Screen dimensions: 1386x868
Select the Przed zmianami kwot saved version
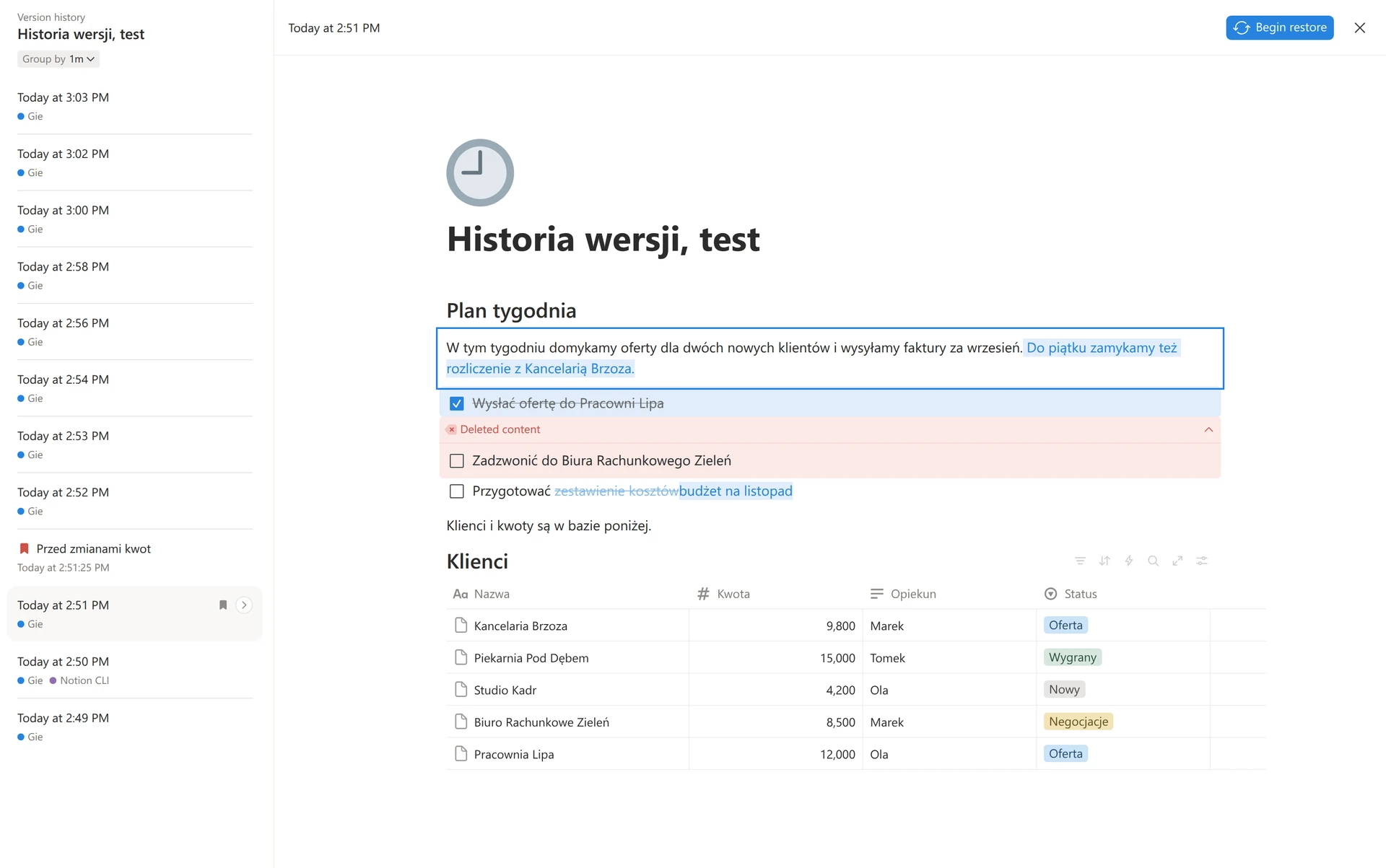[135, 558]
